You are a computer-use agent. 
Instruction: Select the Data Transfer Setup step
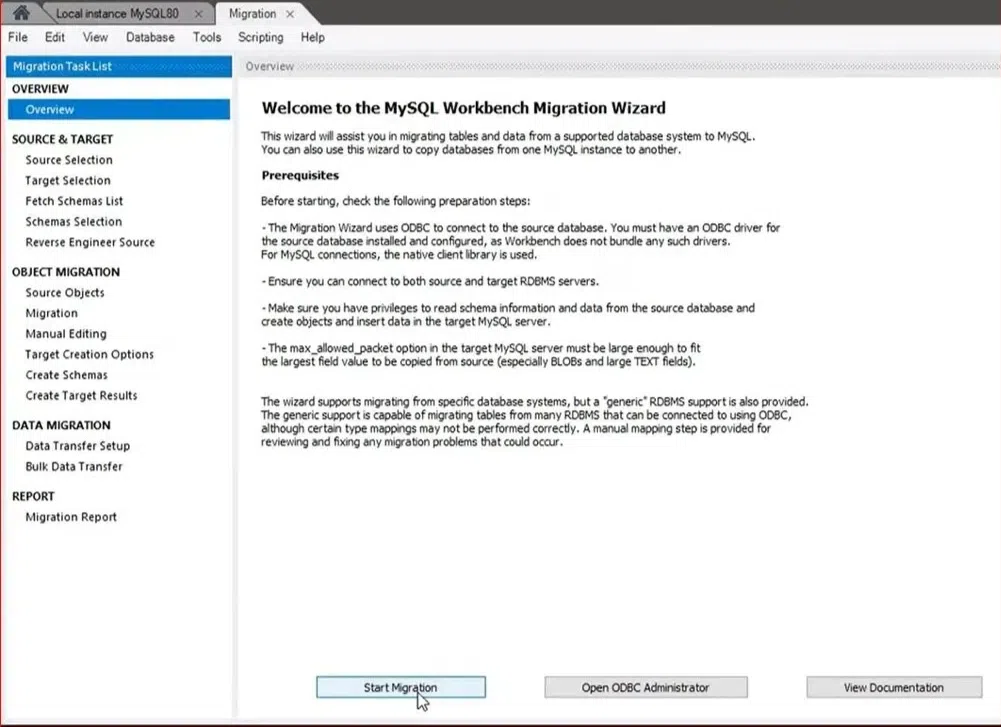pyautogui.click(x=77, y=446)
